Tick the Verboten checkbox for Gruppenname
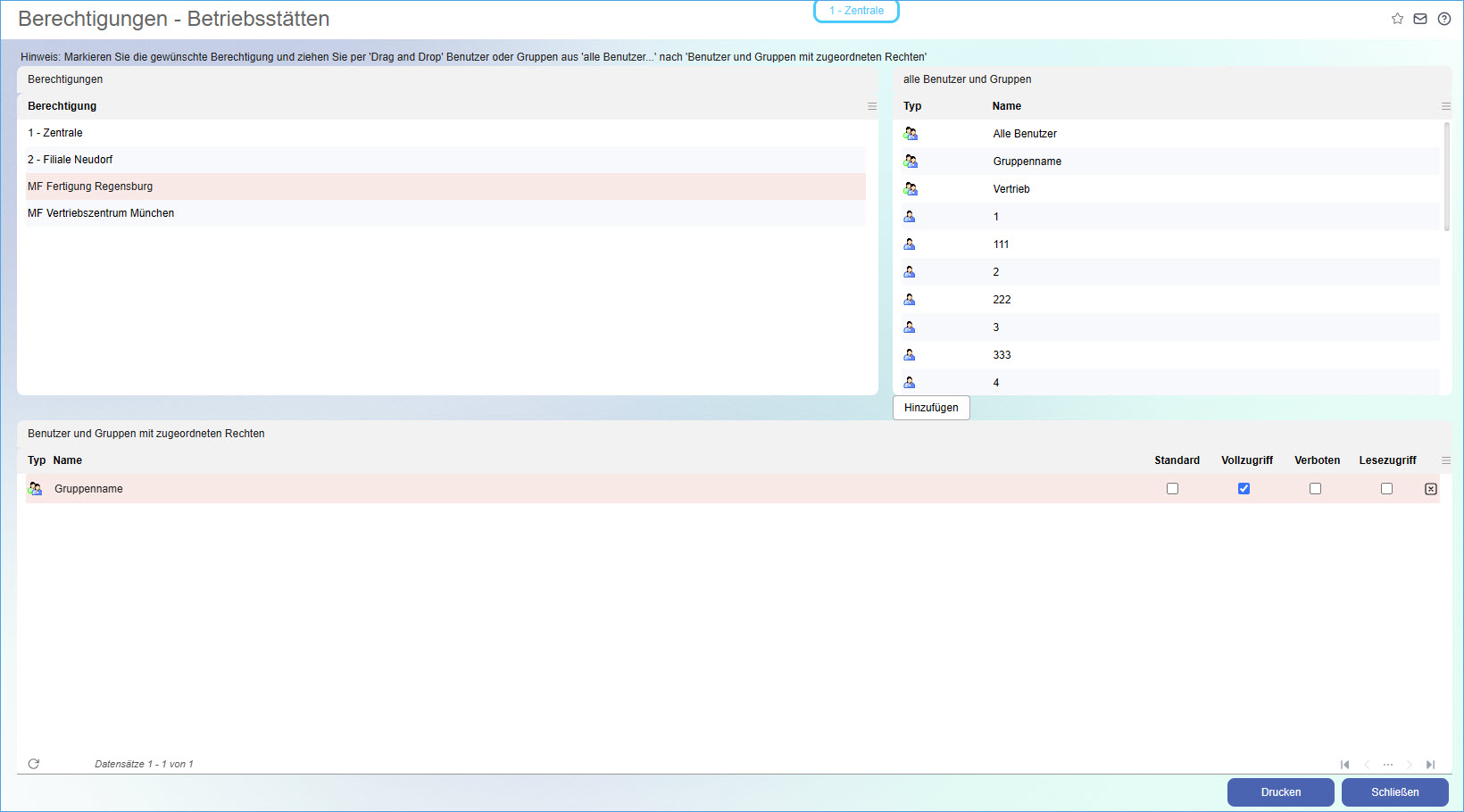Screen dimensions: 1464x812 (1315, 489)
